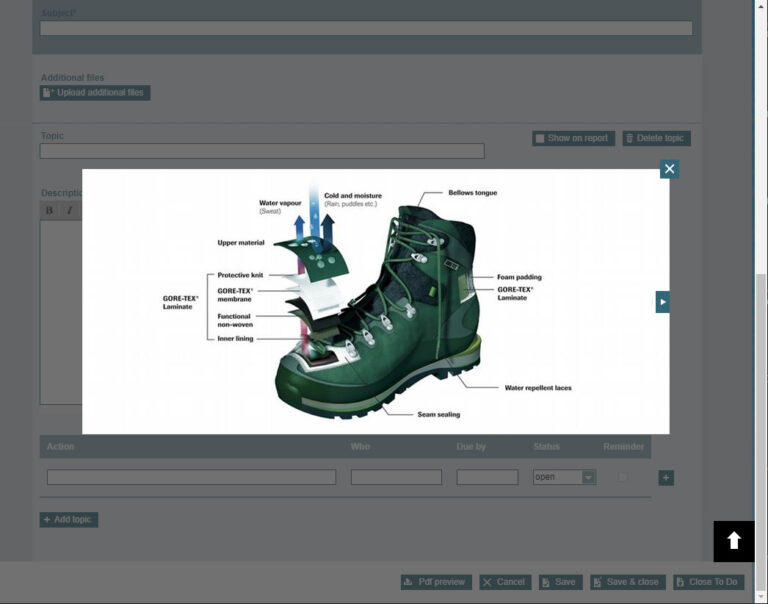Toggle bold formatting in description editor
The height and width of the screenshot is (604, 768).
coord(49,211)
